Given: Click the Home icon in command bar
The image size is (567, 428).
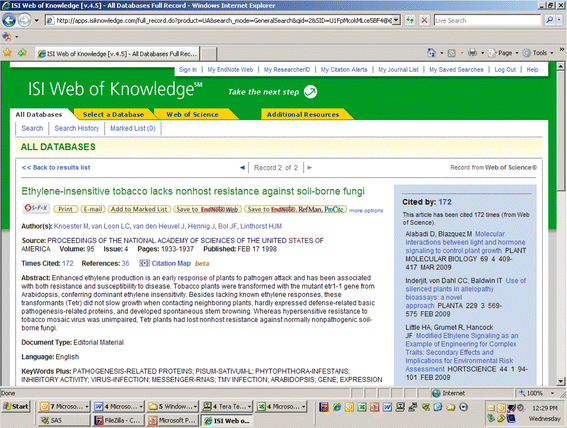Looking at the screenshot, I should [431, 53].
